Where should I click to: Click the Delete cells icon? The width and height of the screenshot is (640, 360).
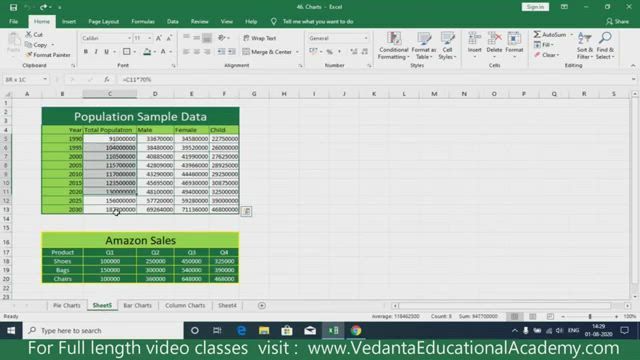point(494,39)
